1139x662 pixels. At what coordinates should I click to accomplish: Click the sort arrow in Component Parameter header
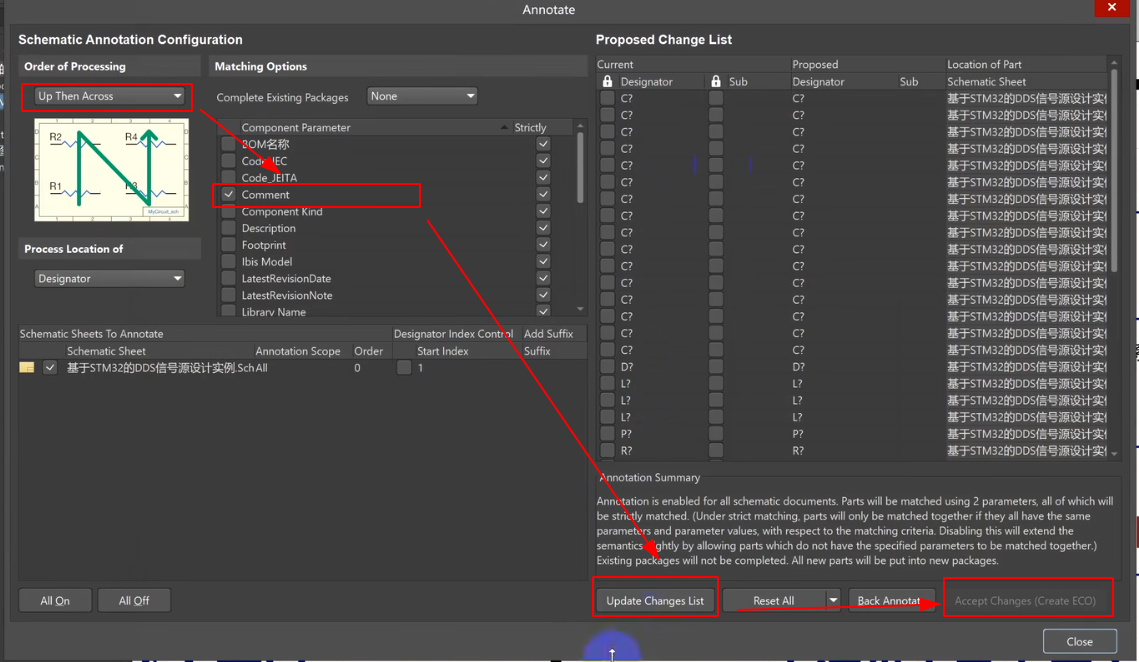504,127
